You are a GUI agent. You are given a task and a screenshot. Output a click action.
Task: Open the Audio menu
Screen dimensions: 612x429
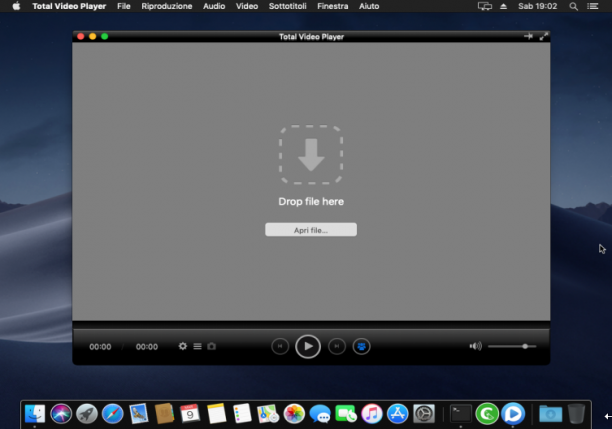[214, 6]
